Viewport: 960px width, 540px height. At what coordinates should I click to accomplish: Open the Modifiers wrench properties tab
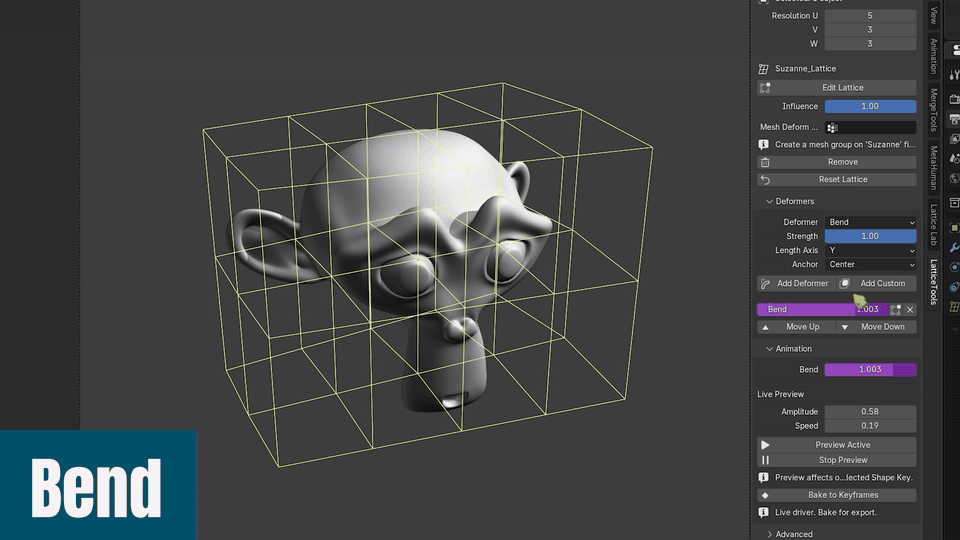click(x=954, y=248)
